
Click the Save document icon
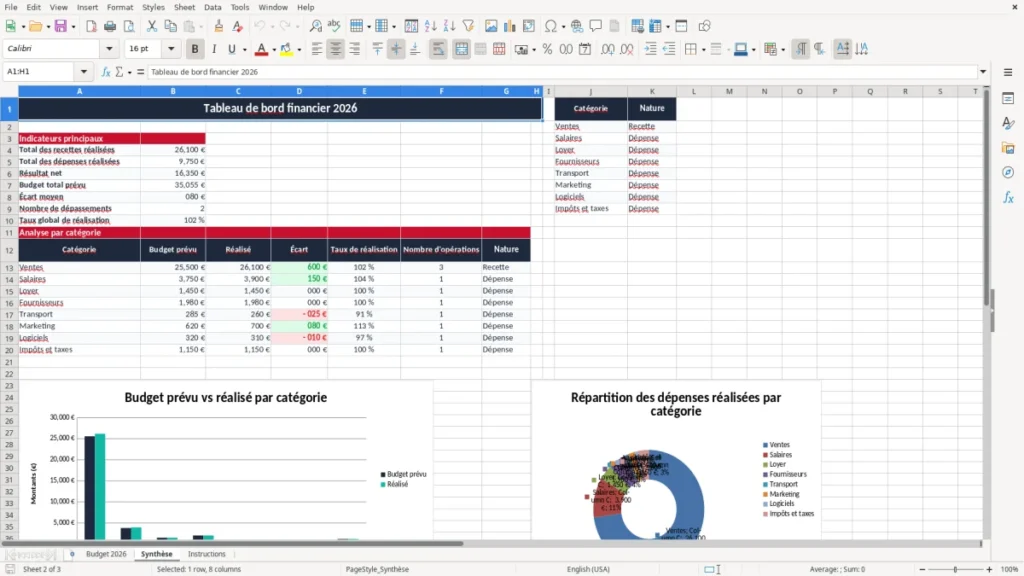click(x=60, y=26)
